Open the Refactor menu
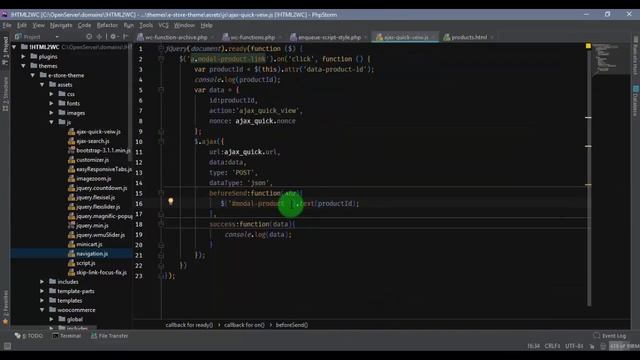 (x=107, y=25)
